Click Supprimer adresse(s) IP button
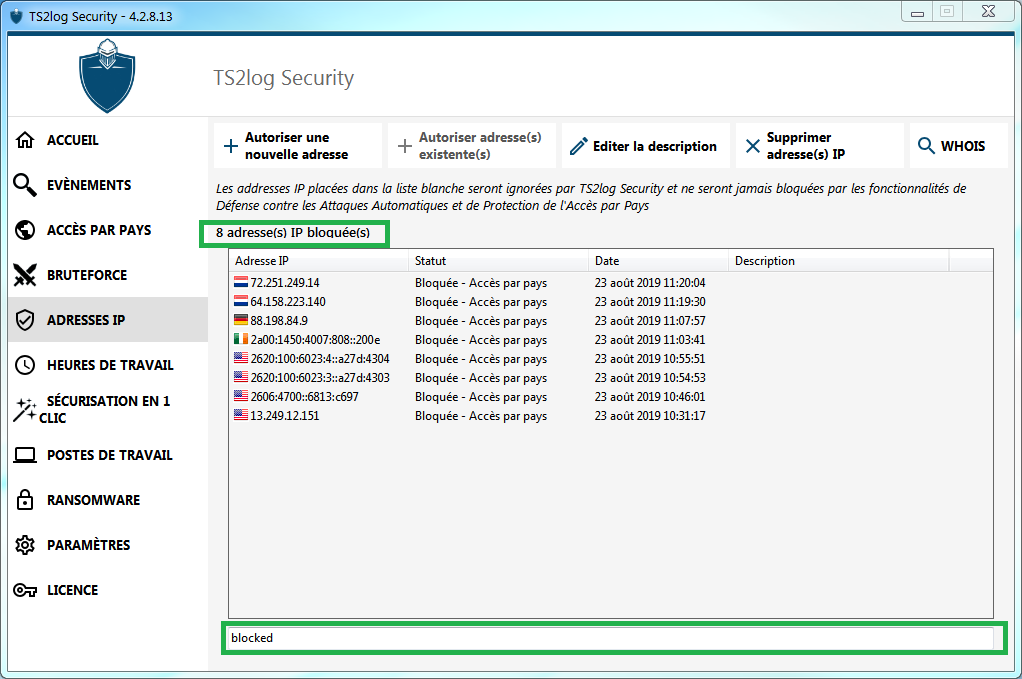The height and width of the screenshot is (679, 1022). [x=820, y=146]
